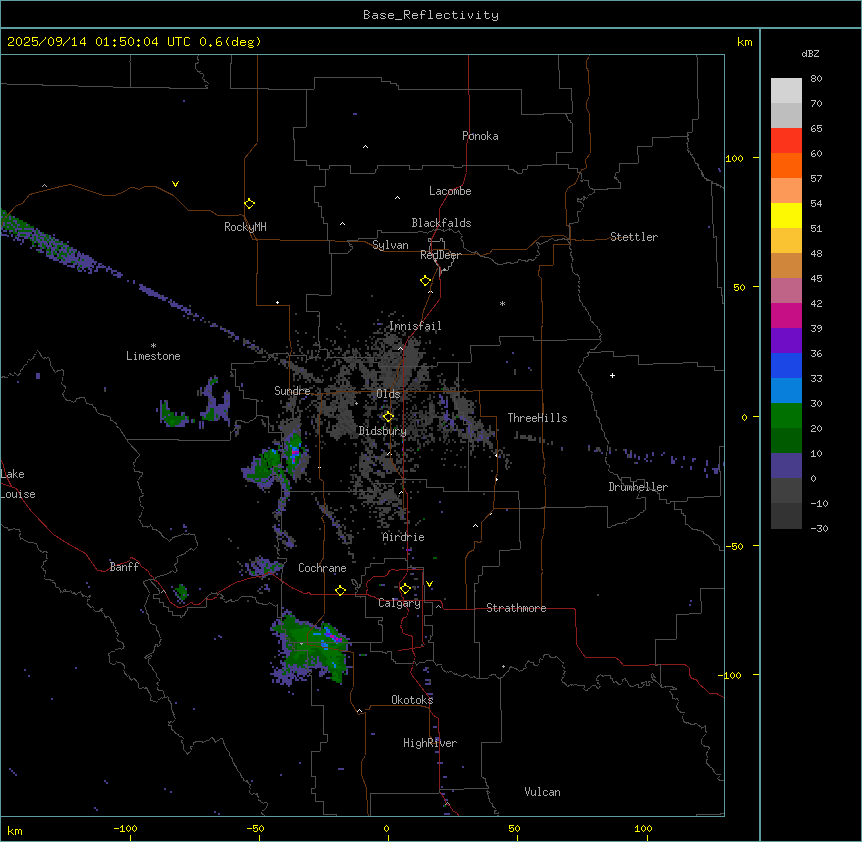The height and width of the screenshot is (842, 862).
Task: Click the Calgary city label
Action: point(400,603)
